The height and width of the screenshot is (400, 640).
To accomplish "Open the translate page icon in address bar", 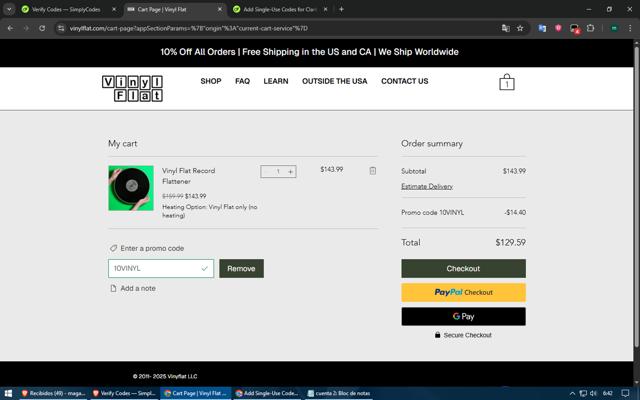I will pyautogui.click(x=506, y=28).
